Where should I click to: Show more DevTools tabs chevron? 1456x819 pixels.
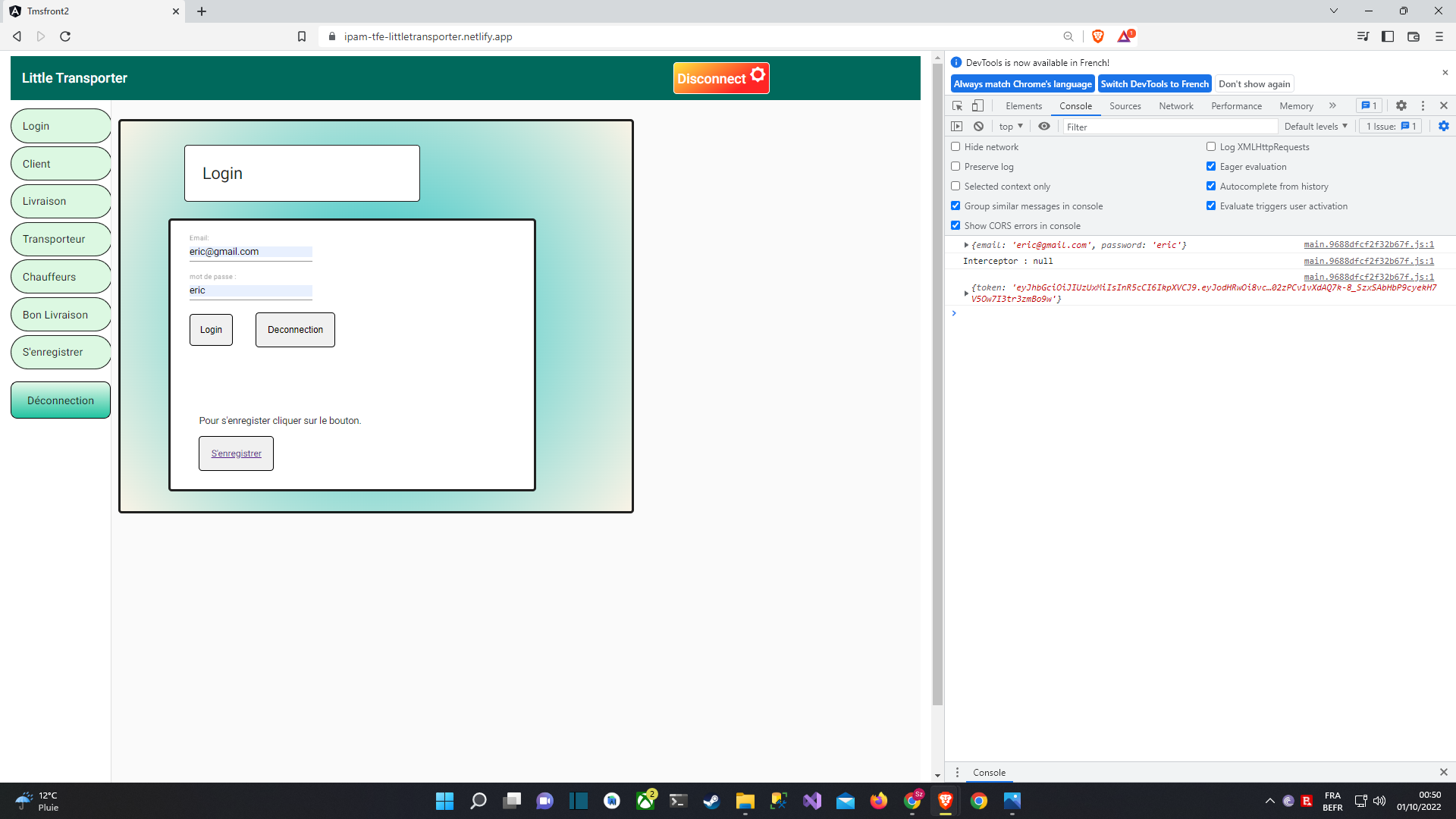[1332, 106]
